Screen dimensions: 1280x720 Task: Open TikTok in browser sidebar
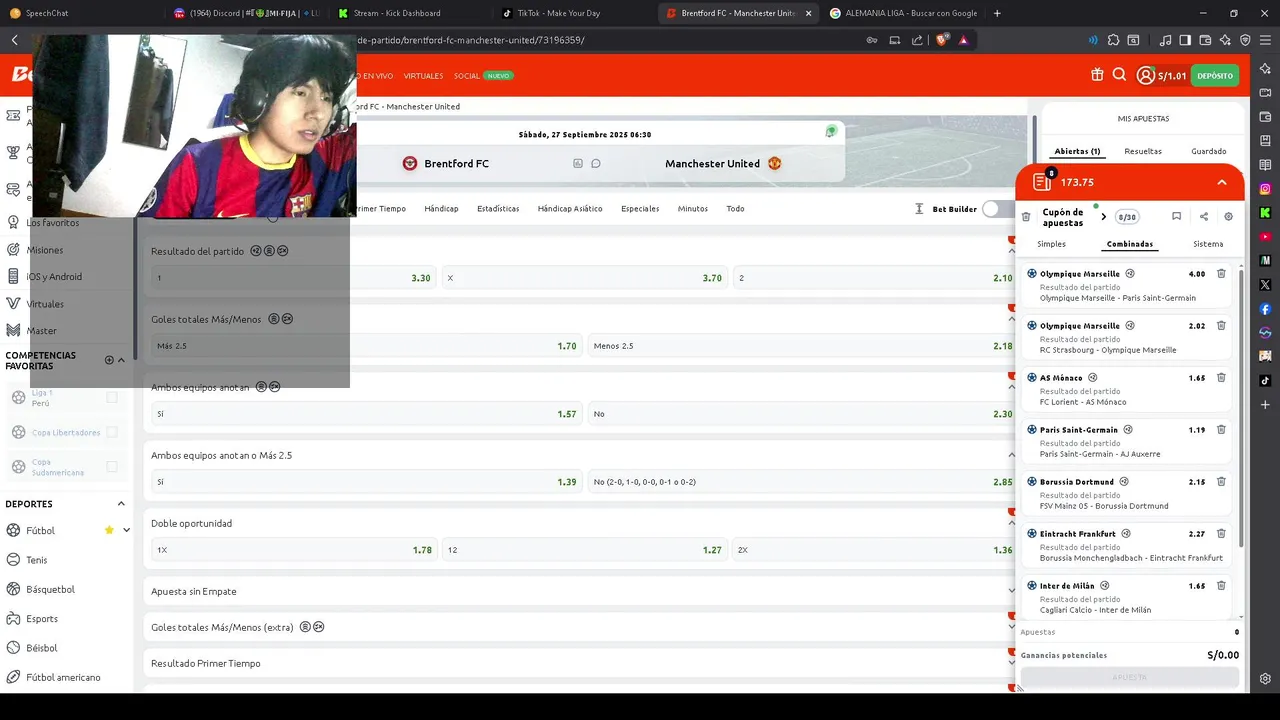[x=1265, y=381]
